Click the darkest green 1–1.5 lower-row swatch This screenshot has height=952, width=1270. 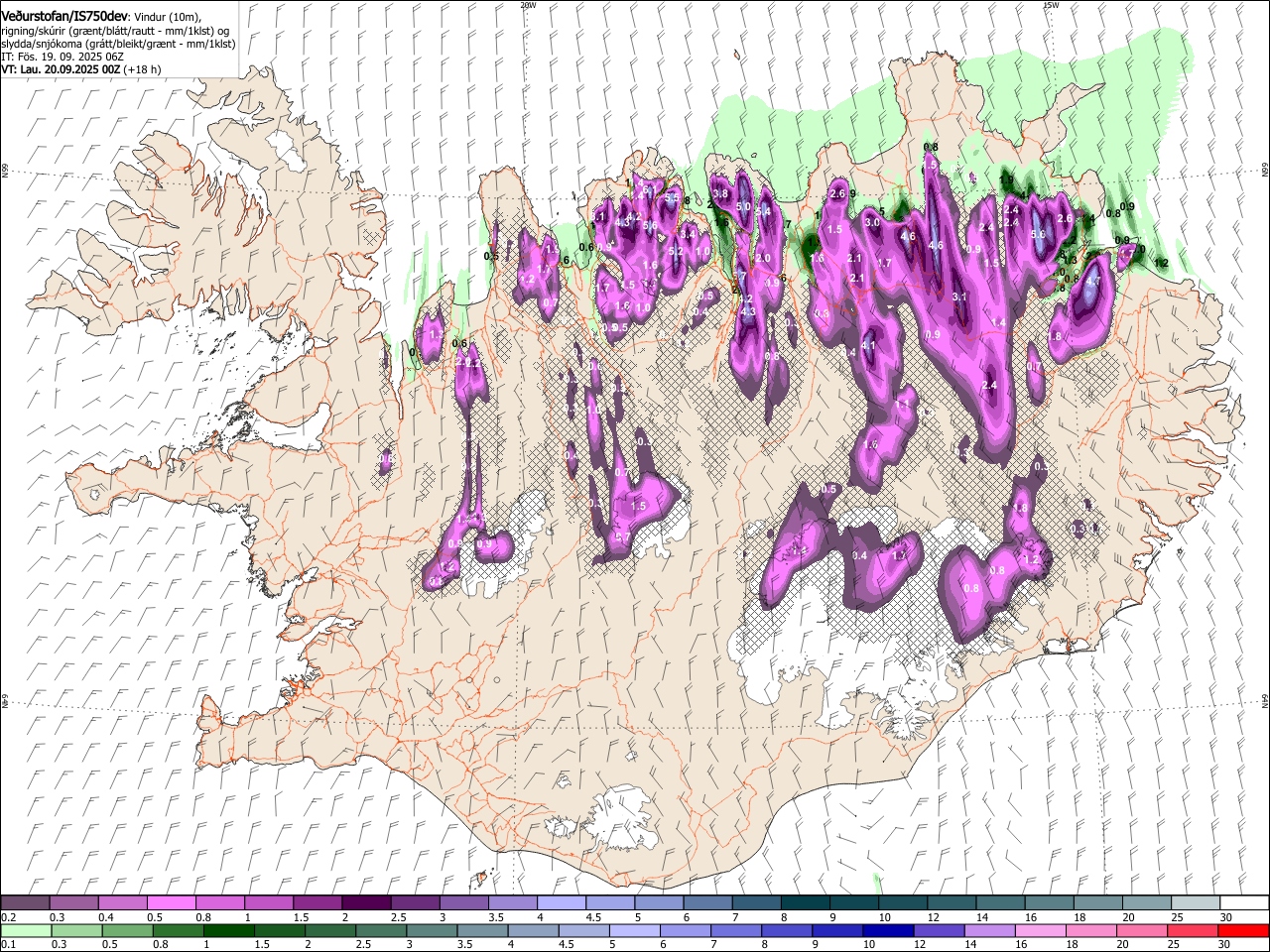(x=228, y=930)
